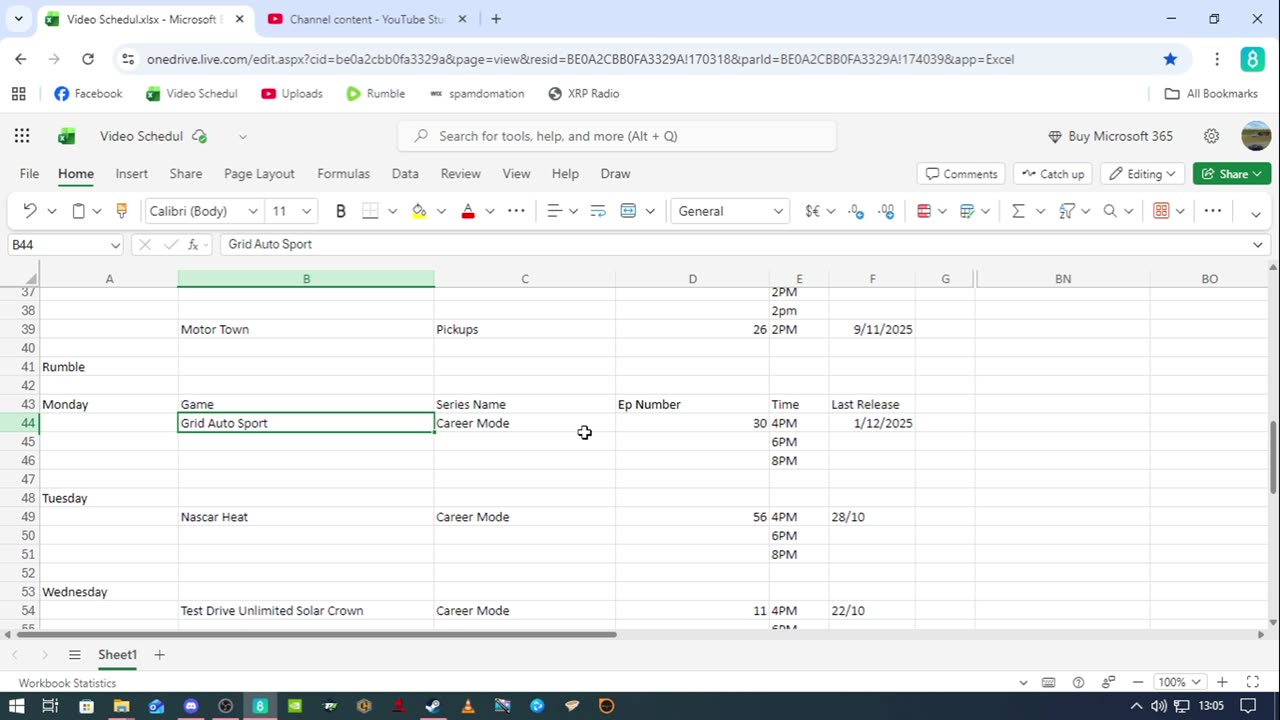This screenshot has width=1280, height=720.
Task: Expand the formula bar
Action: point(1258,245)
